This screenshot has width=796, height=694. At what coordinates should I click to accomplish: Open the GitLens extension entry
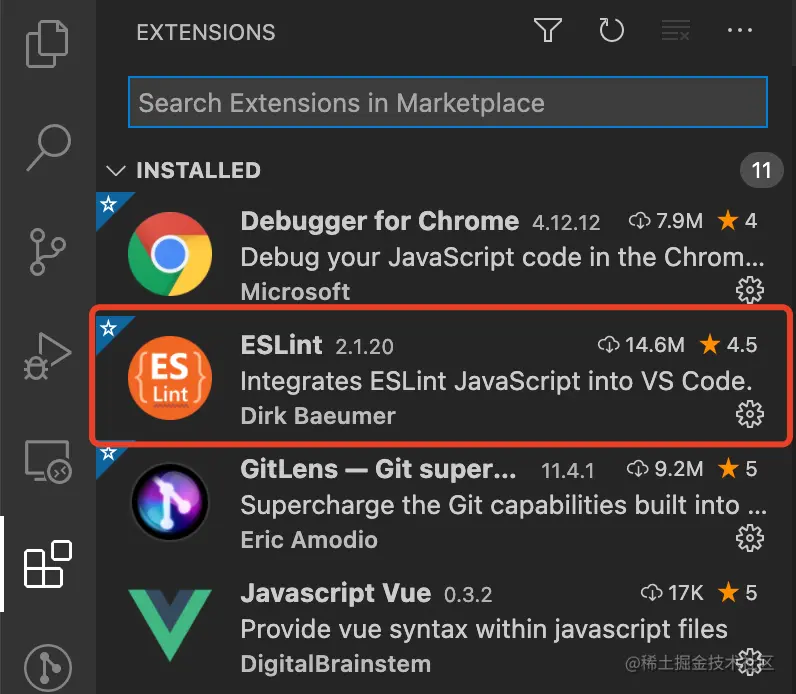coord(446,502)
